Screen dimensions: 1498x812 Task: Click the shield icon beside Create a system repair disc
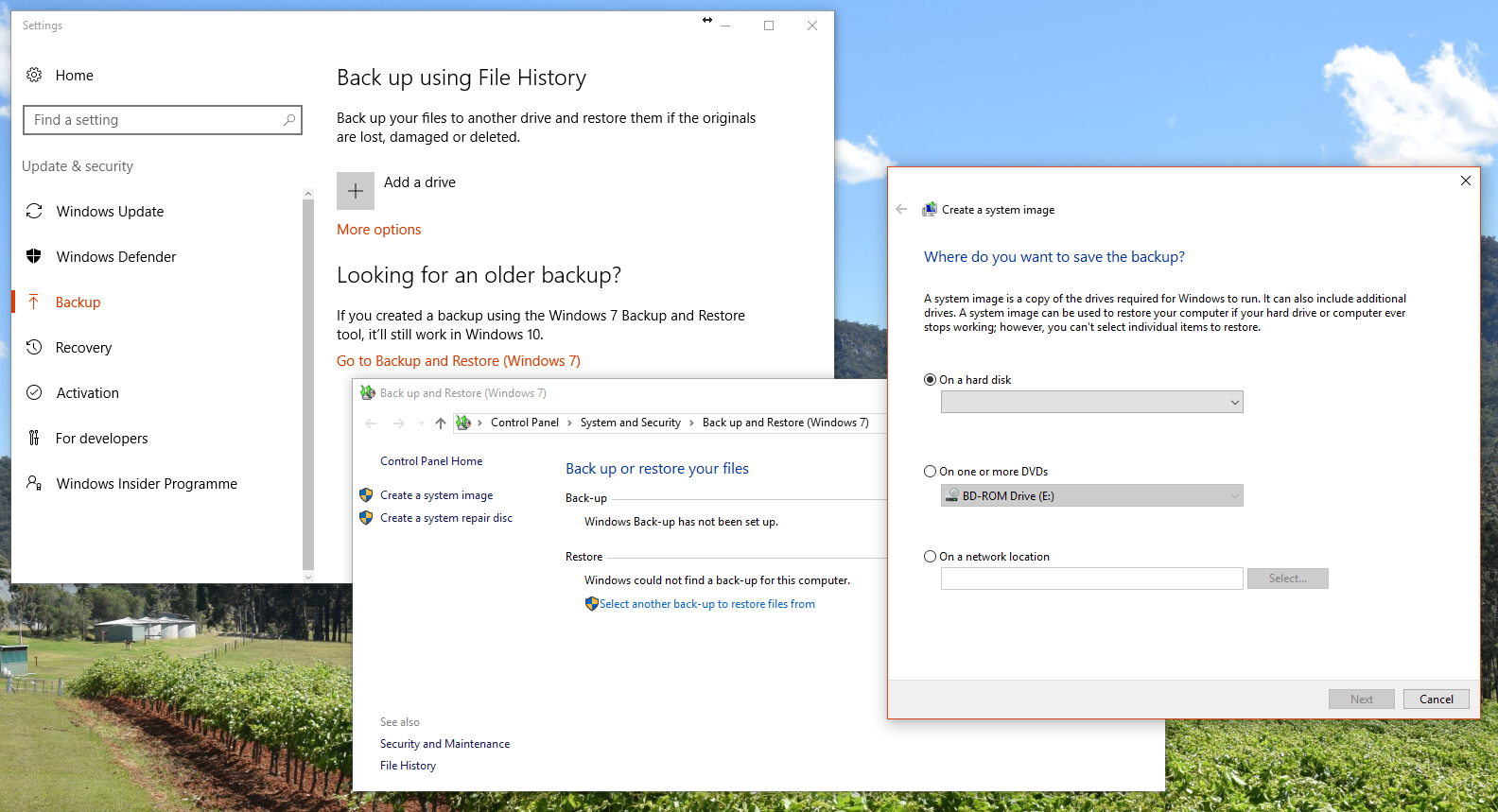tap(366, 517)
